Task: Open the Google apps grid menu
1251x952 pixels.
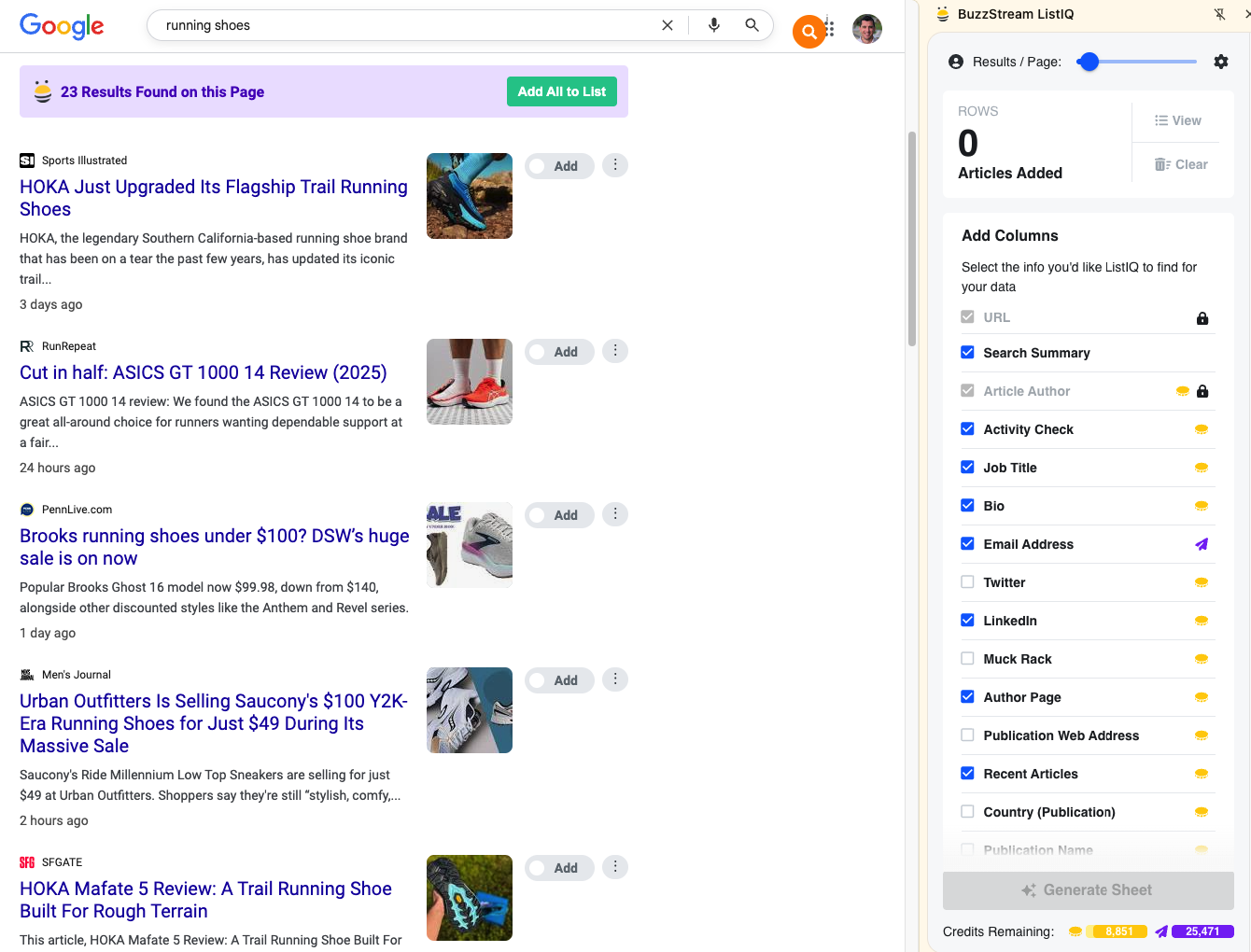Action: click(827, 28)
